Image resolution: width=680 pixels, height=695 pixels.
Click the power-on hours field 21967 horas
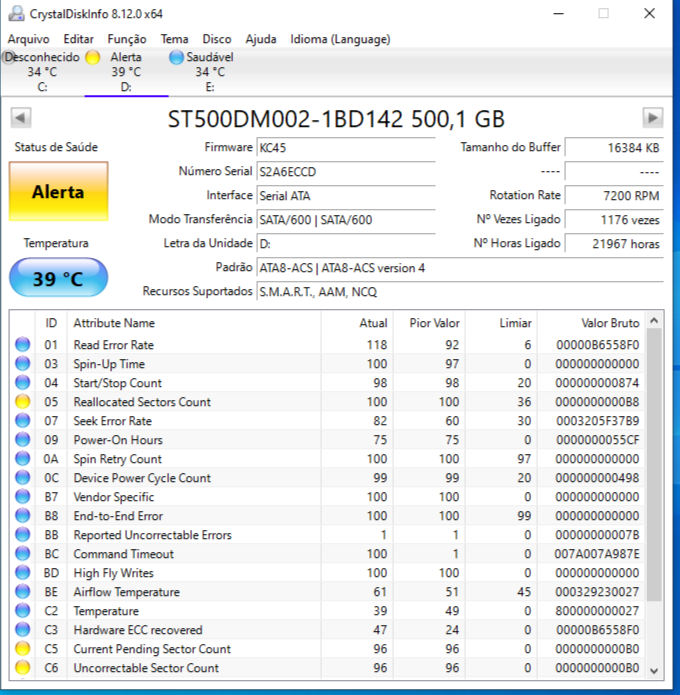(x=614, y=243)
